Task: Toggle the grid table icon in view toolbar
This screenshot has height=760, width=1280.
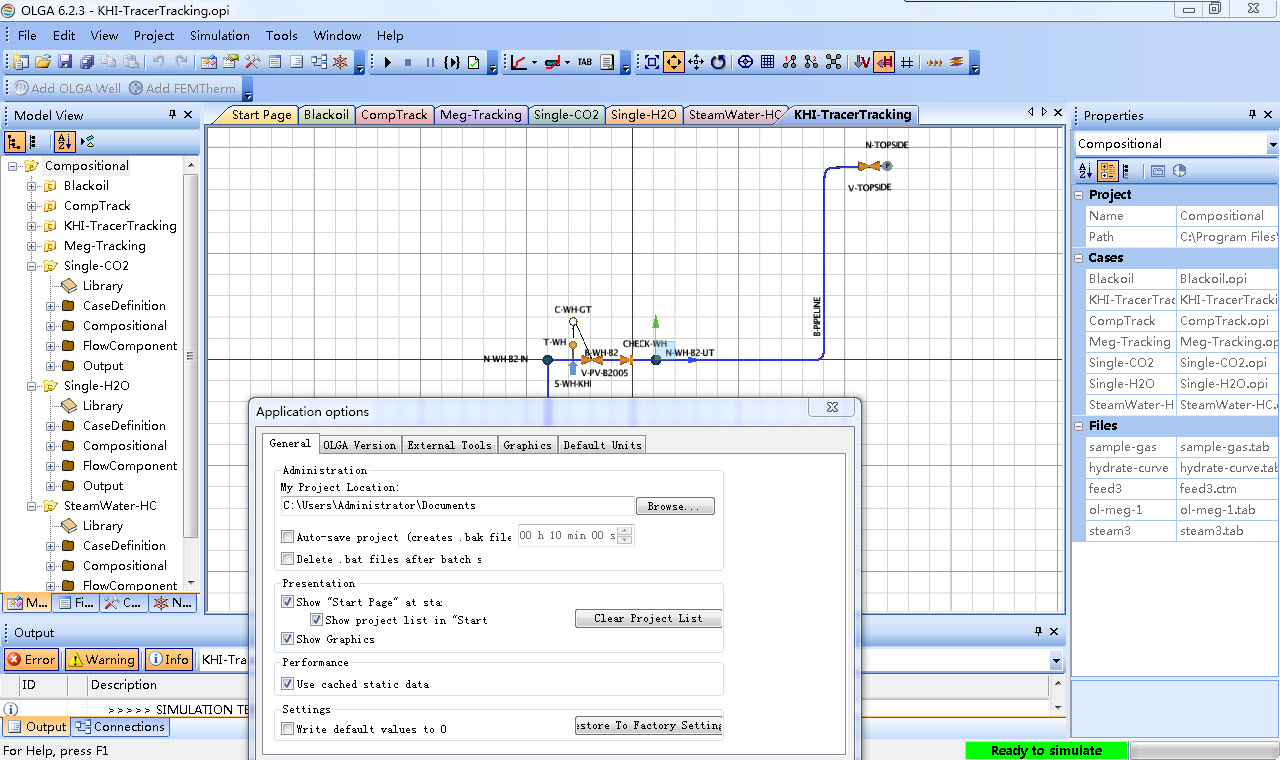Action: click(x=767, y=62)
